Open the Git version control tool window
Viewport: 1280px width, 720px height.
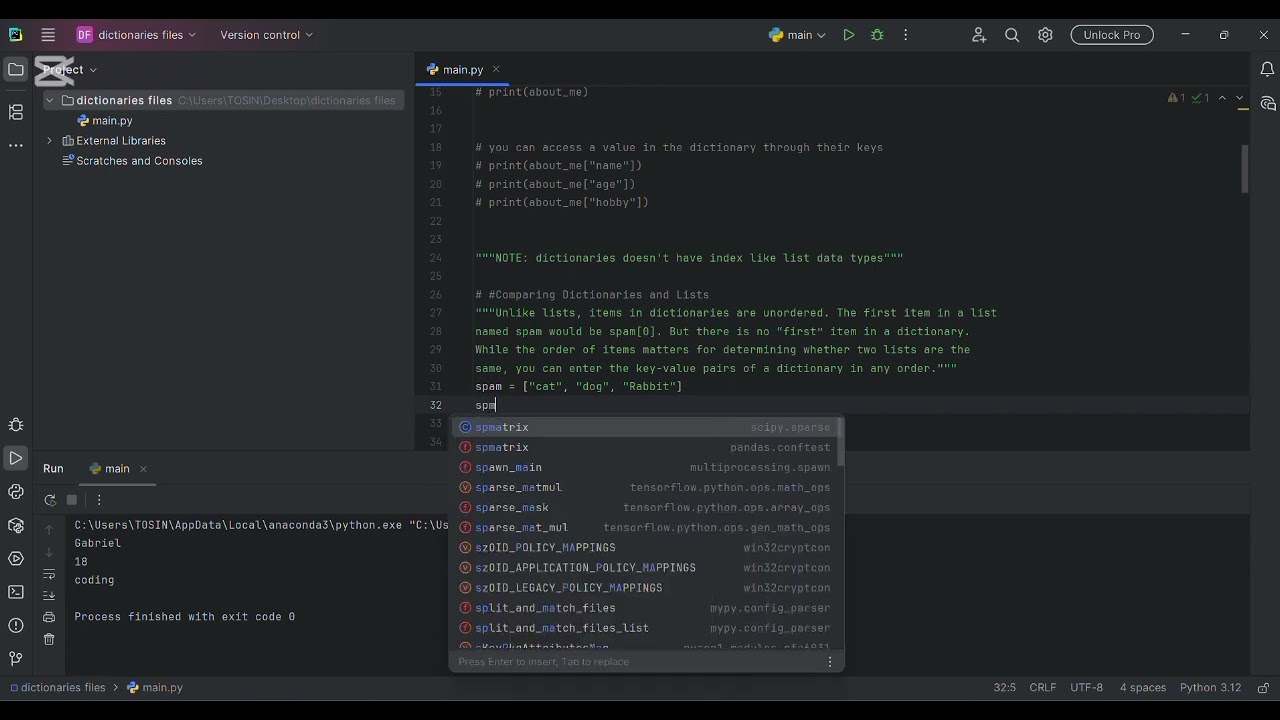tap(15, 659)
